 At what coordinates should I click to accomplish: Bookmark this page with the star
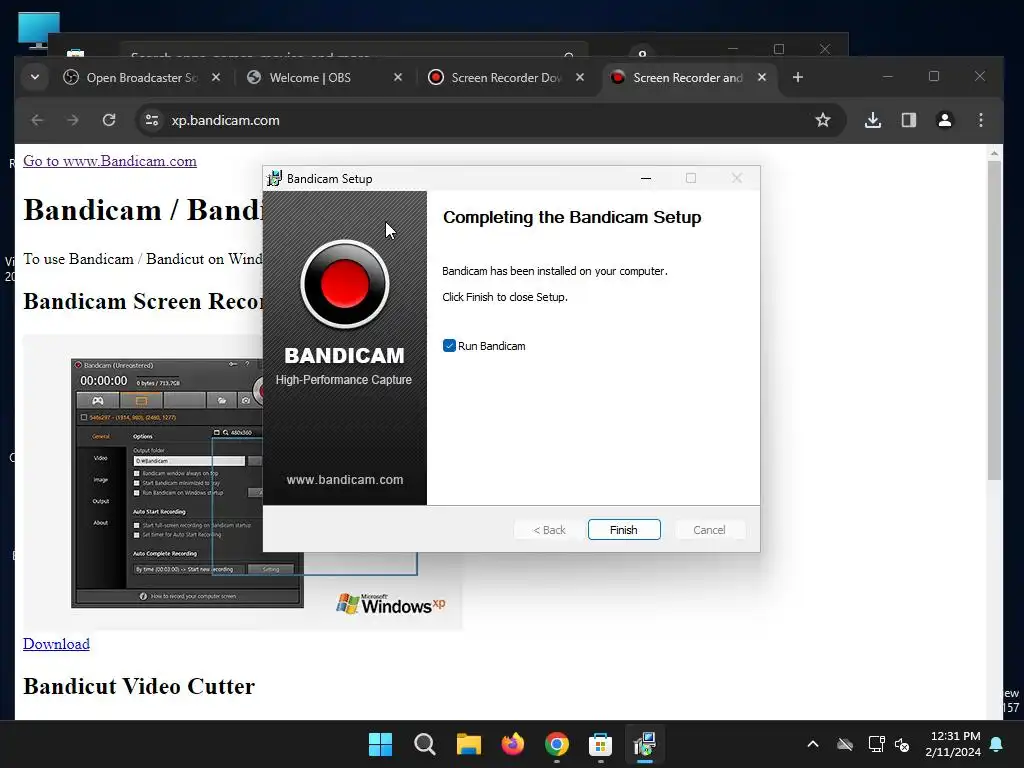point(823,120)
